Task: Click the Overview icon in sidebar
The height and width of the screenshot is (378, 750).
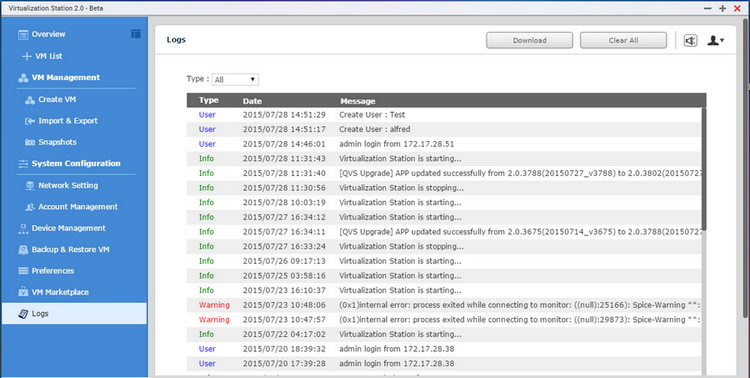Action: pos(23,34)
